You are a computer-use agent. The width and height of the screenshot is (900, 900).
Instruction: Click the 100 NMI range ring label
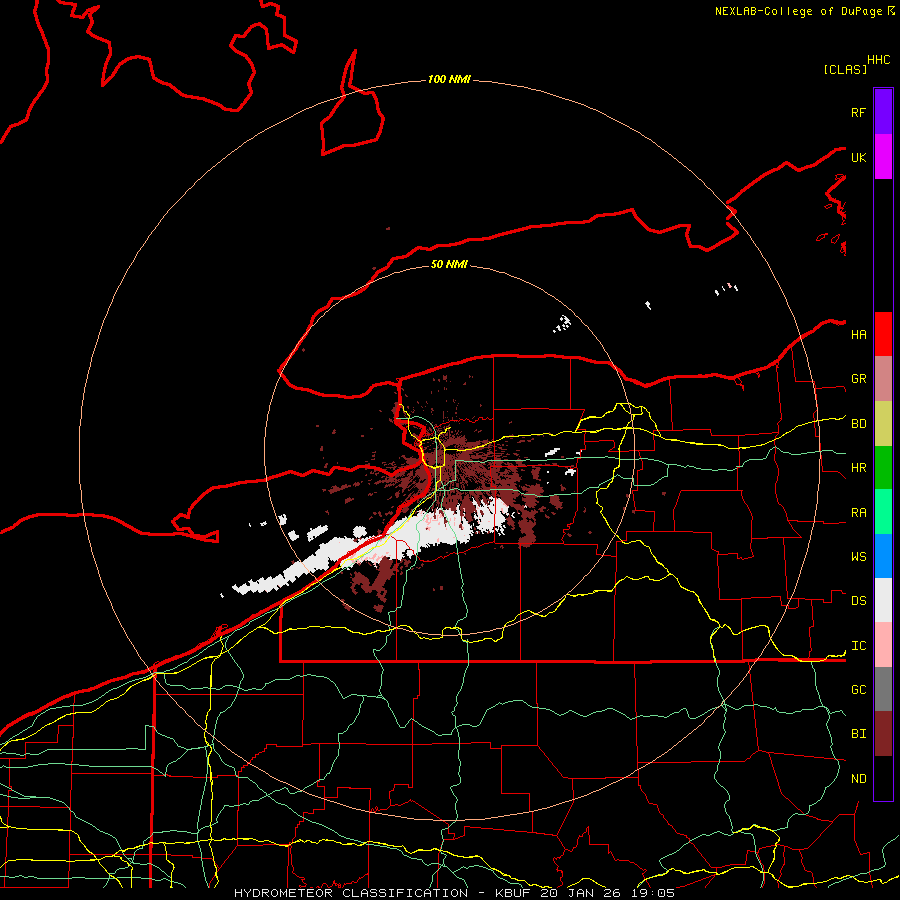(449, 79)
